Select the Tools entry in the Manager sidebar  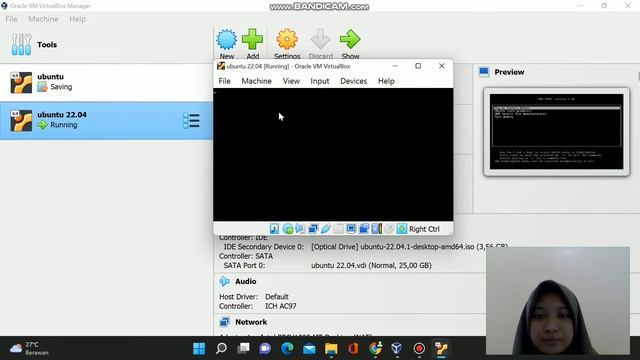(x=106, y=44)
